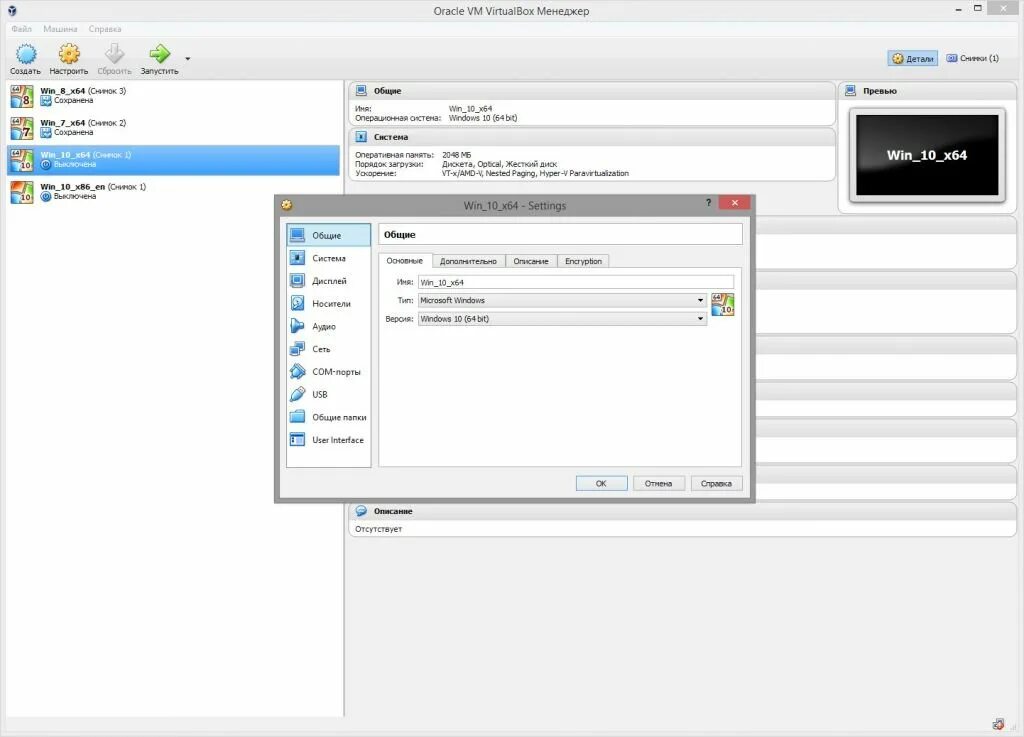1024x737 pixels.
Task: Click the Запустить green arrow icon
Action: pos(159,54)
